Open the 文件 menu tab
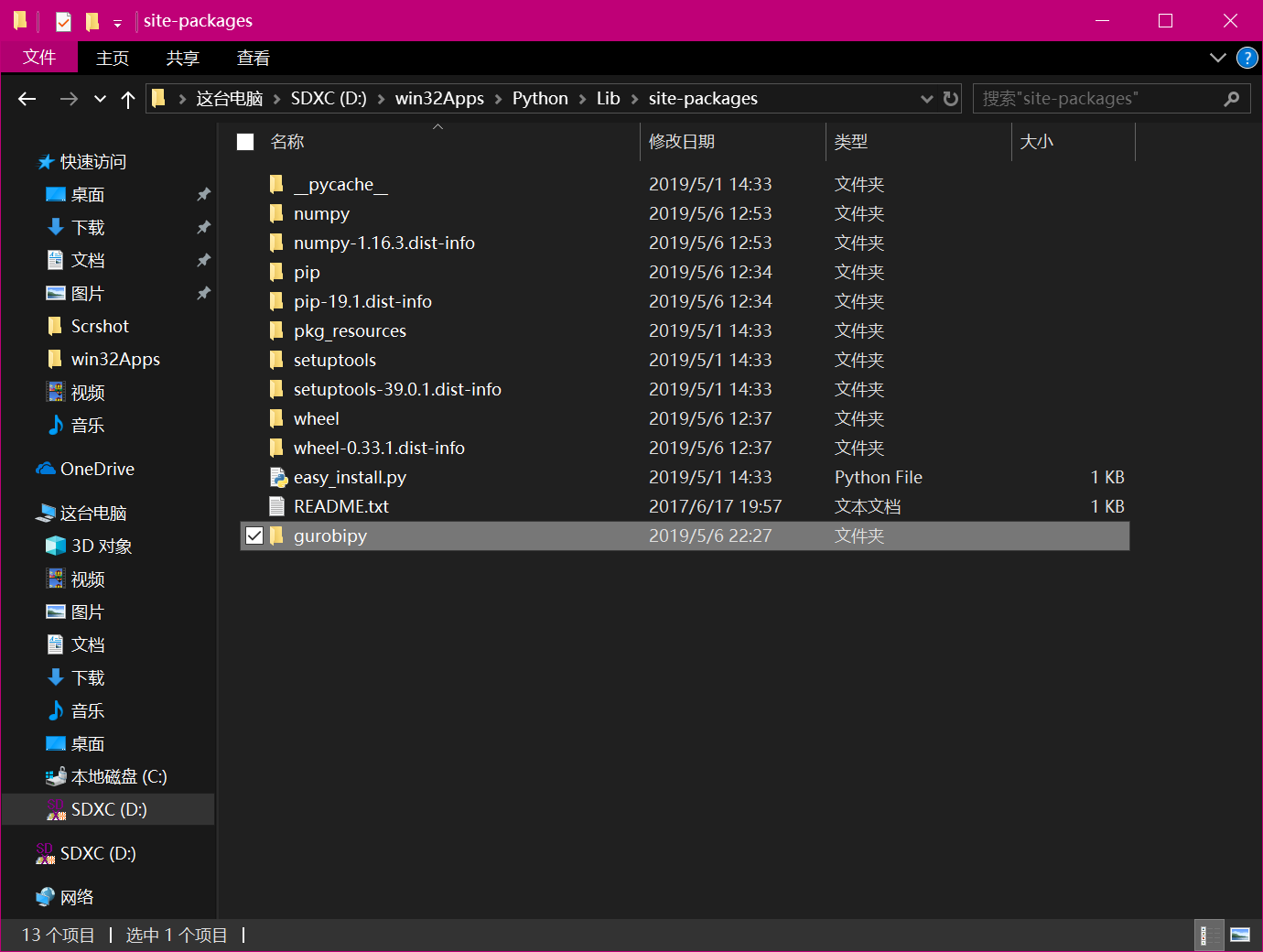The image size is (1263, 952). coord(39,58)
